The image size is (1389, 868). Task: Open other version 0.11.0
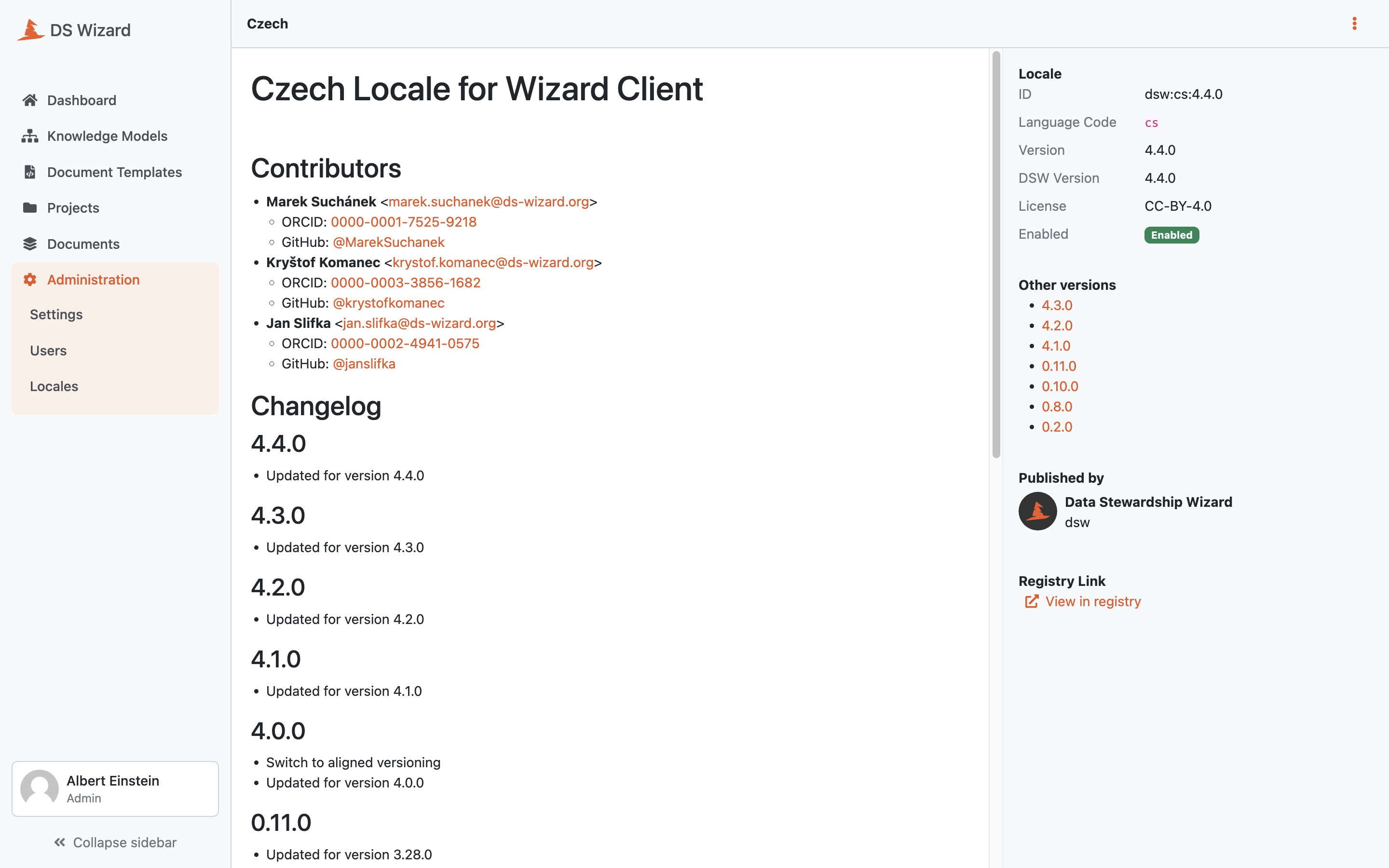pyautogui.click(x=1059, y=366)
